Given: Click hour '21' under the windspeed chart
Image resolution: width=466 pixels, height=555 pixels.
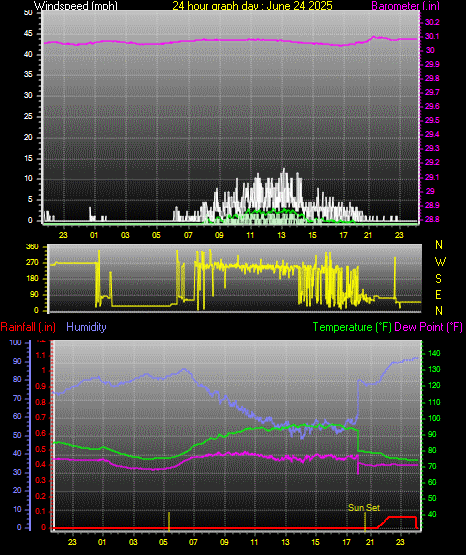Looking at the screenshot, I should [x=368, y=235].
